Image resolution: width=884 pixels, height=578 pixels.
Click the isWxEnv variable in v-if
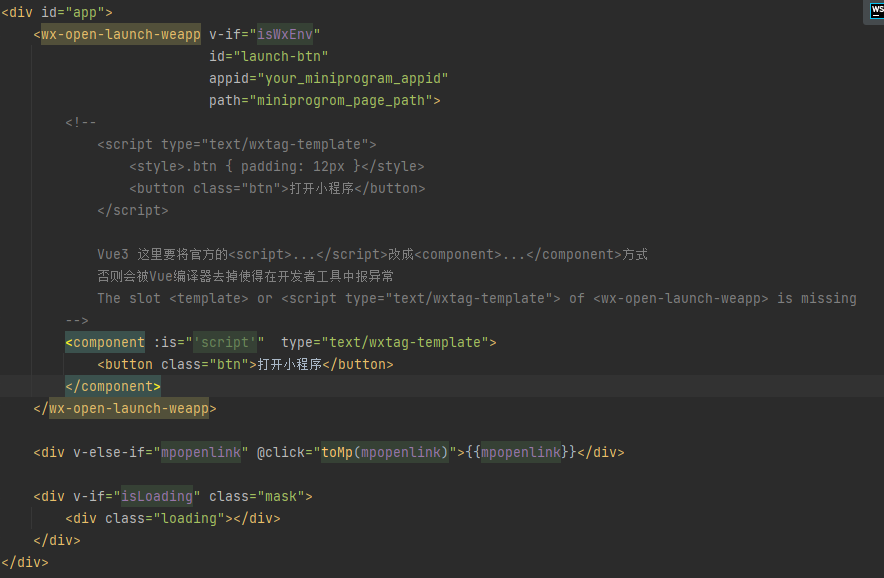click(285, 34)
